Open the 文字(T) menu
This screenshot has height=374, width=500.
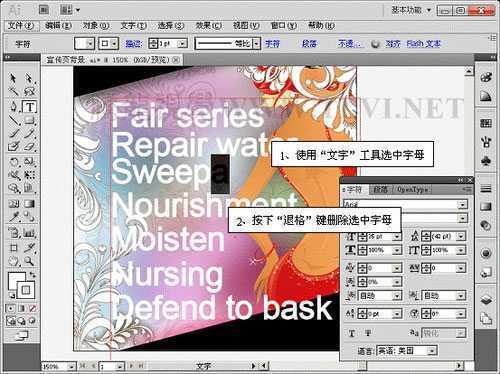(x=133, y=26)
